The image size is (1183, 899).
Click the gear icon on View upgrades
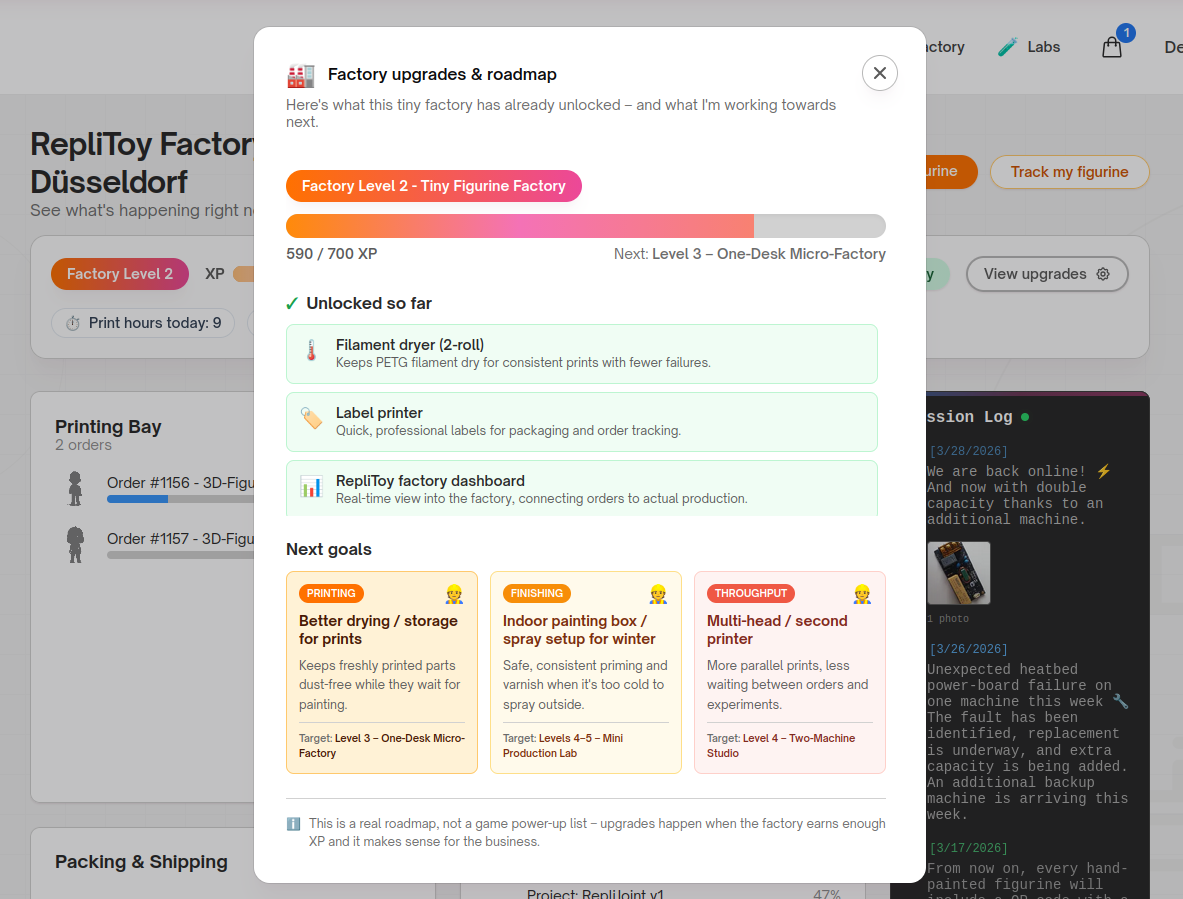coord(1103,273)
